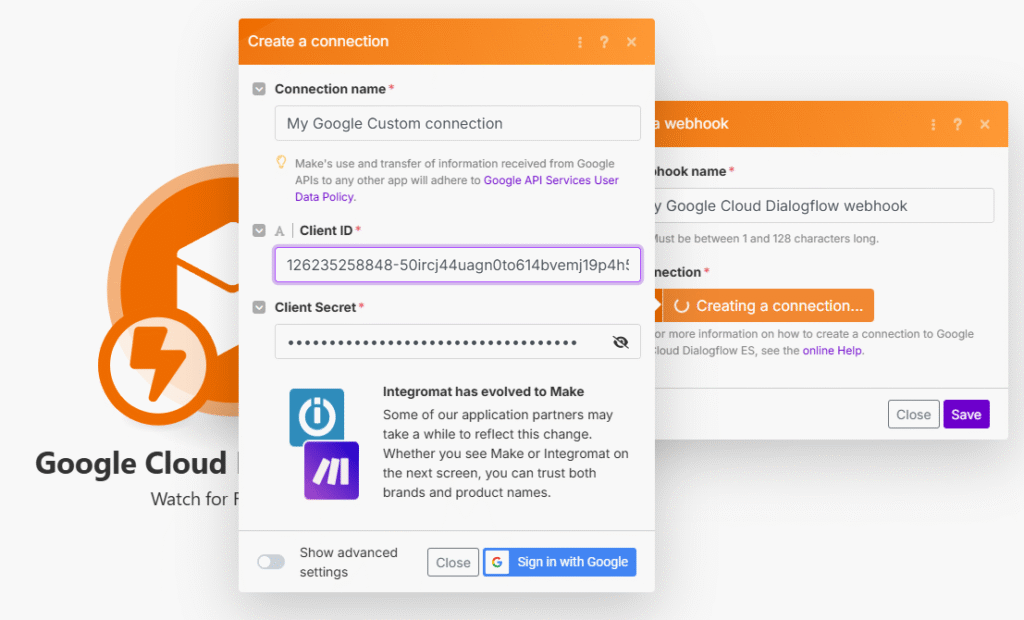Open the three-dot menu in Create a connection header
Image resolution: width=1024 pixels, height=620 pixels.
580,42
